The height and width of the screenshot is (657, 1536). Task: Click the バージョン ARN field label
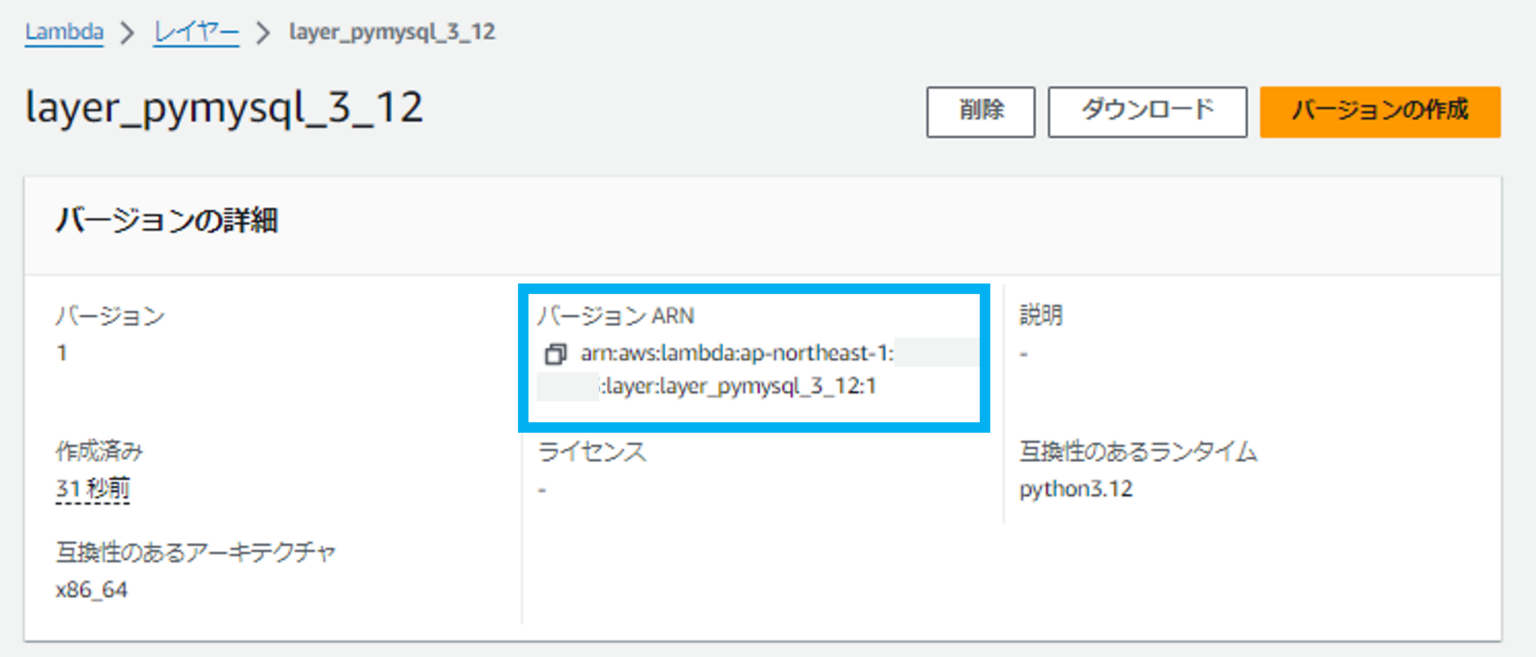coord(615,316)
